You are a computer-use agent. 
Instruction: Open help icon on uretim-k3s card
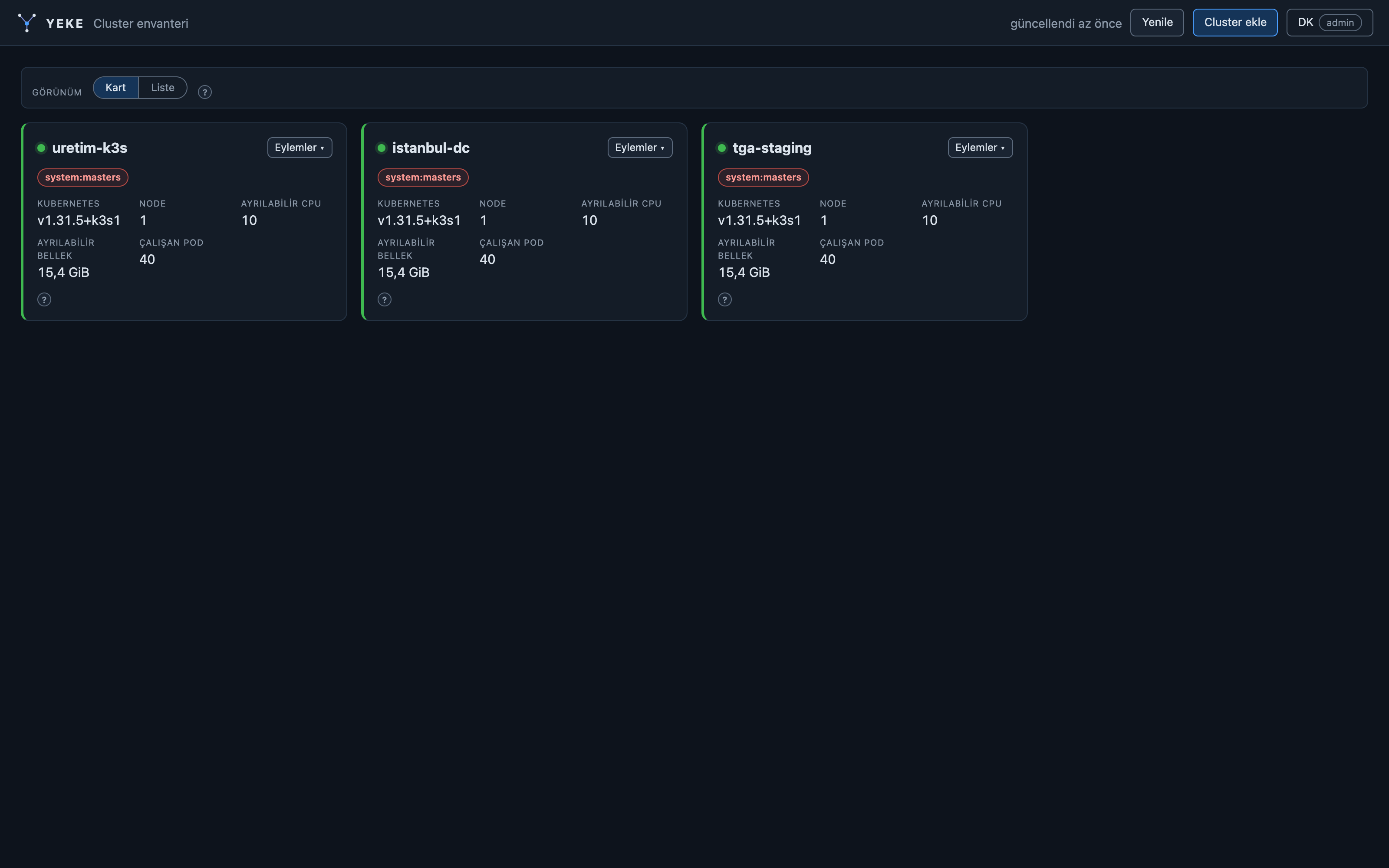(44, 299)
